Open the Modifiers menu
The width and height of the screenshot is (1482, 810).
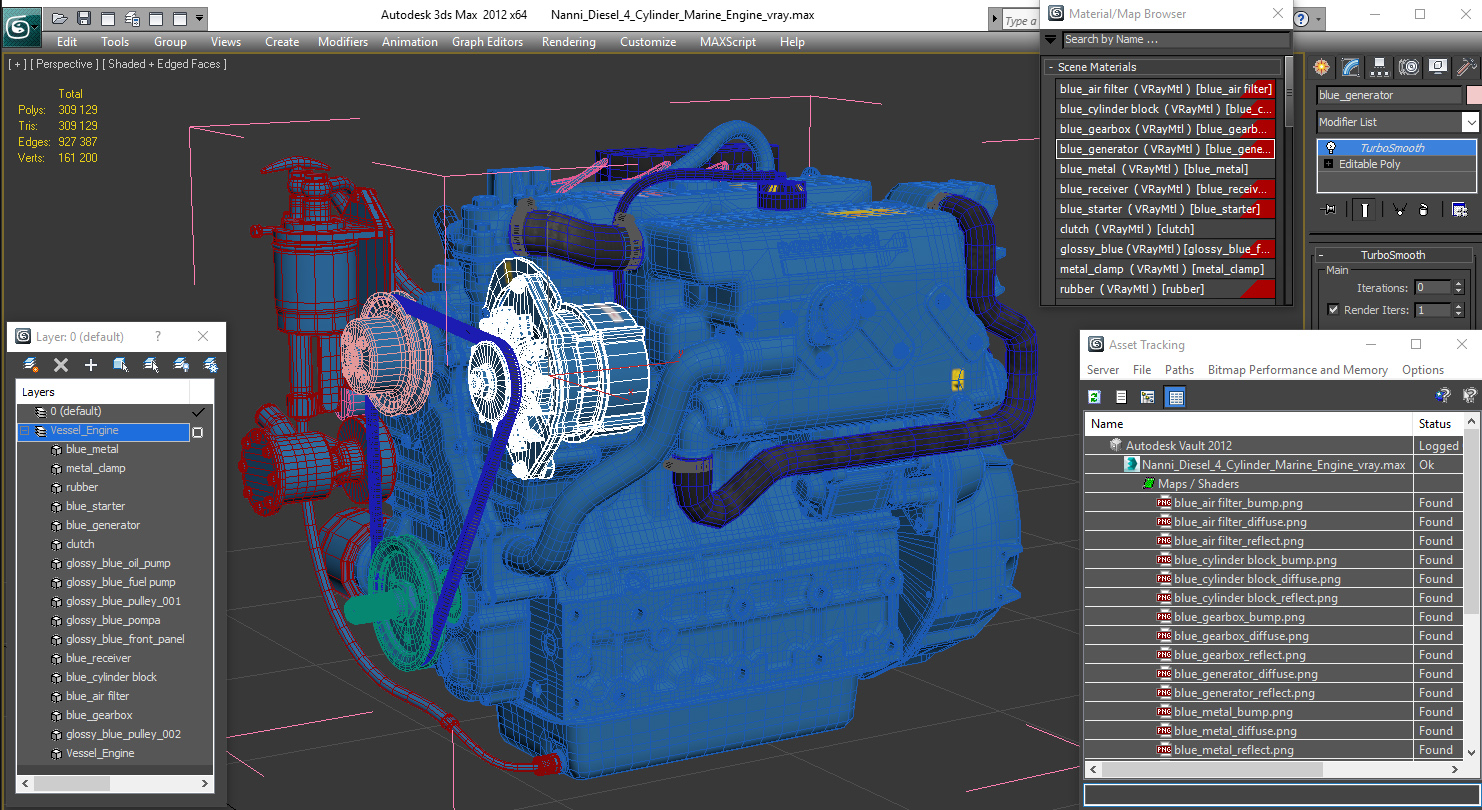[x=343, y=42]
